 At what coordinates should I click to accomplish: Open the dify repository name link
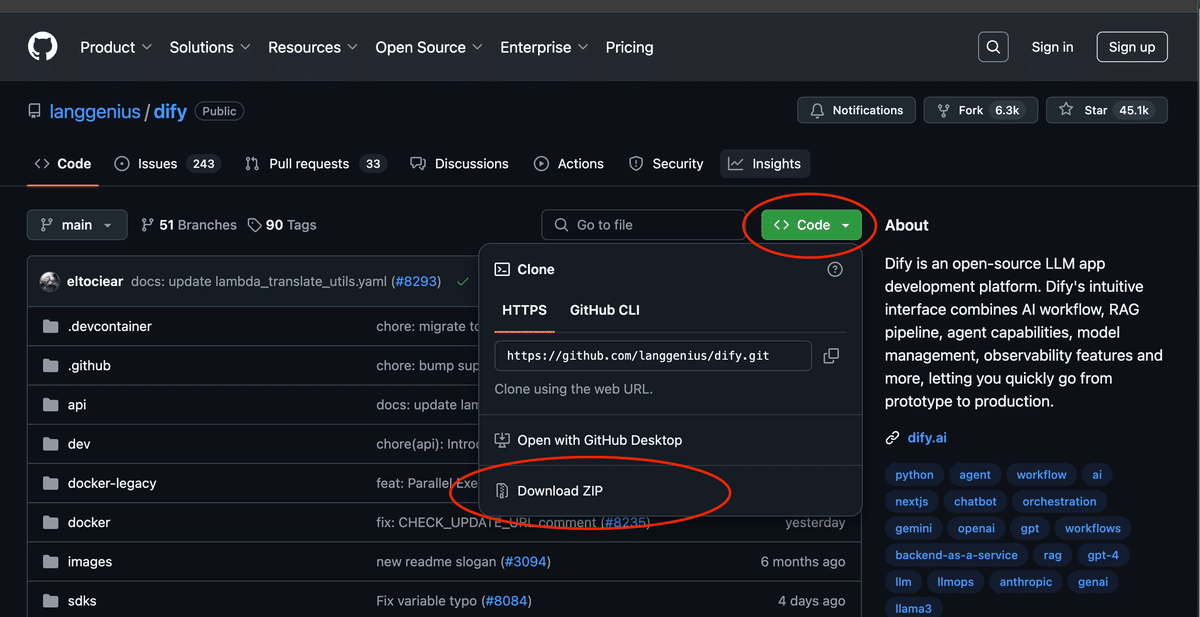[170, 112]
